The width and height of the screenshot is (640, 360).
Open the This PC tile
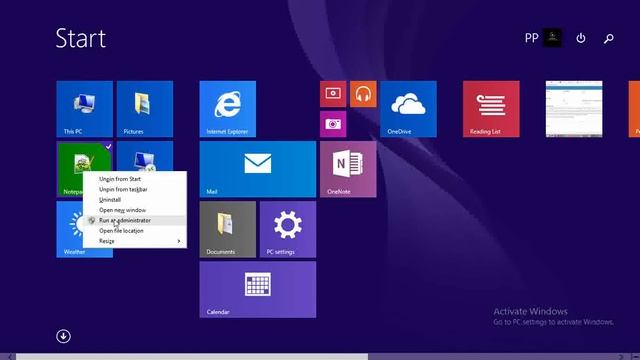point(84,109)
